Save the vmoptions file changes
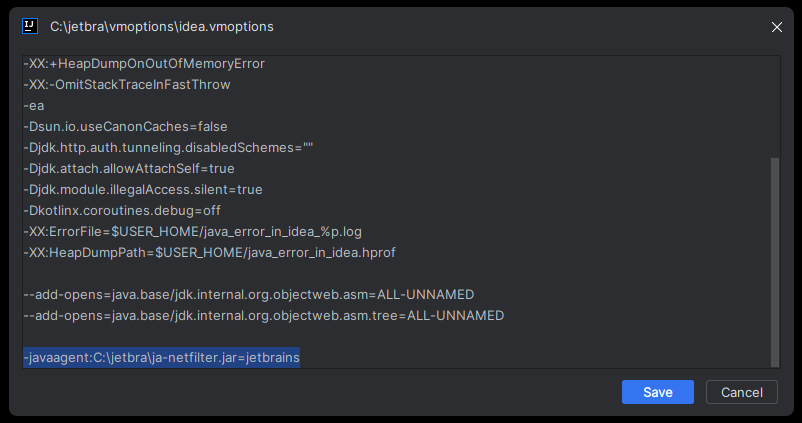 click(658, 392)
